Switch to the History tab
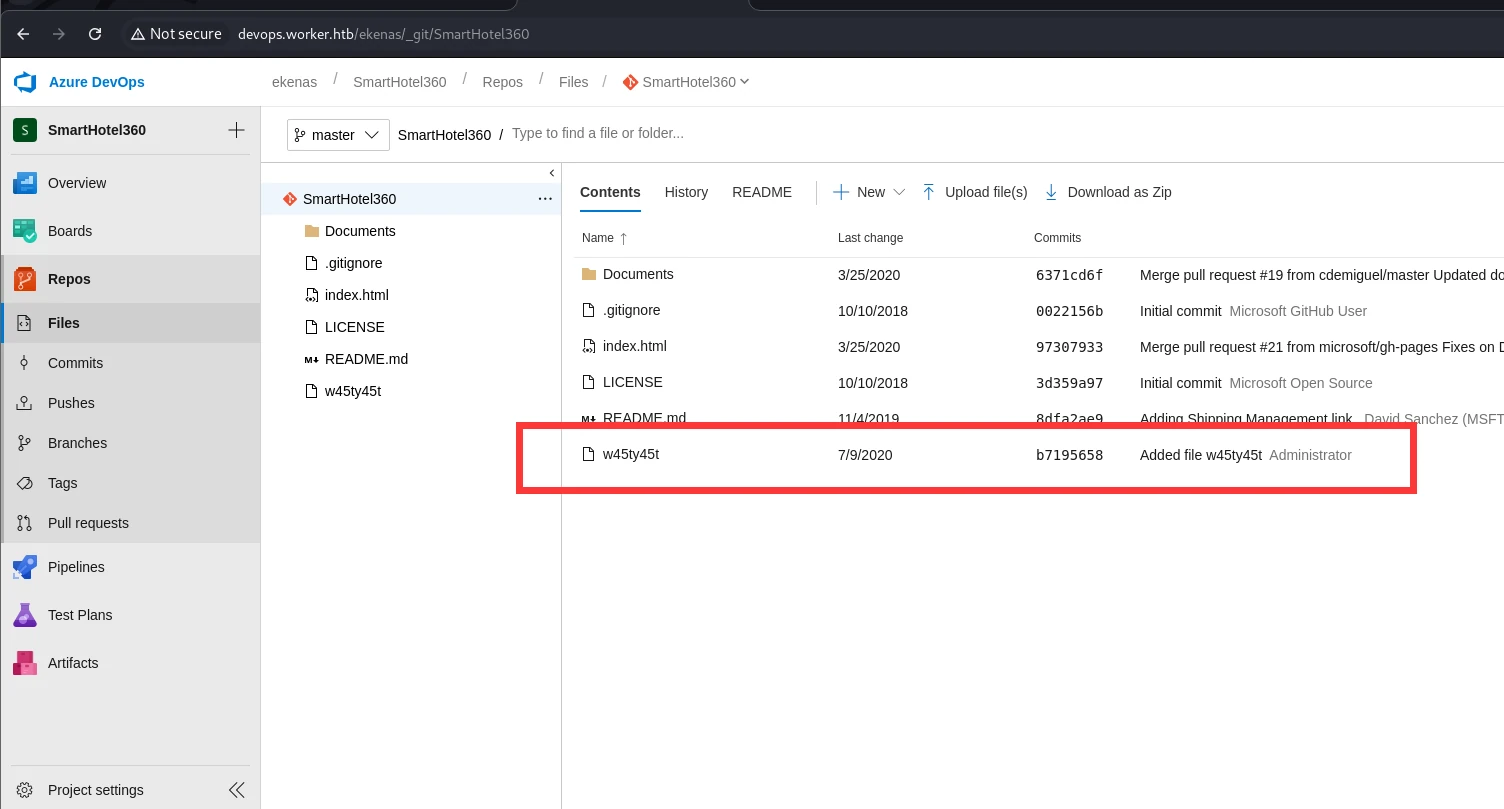 686,192
